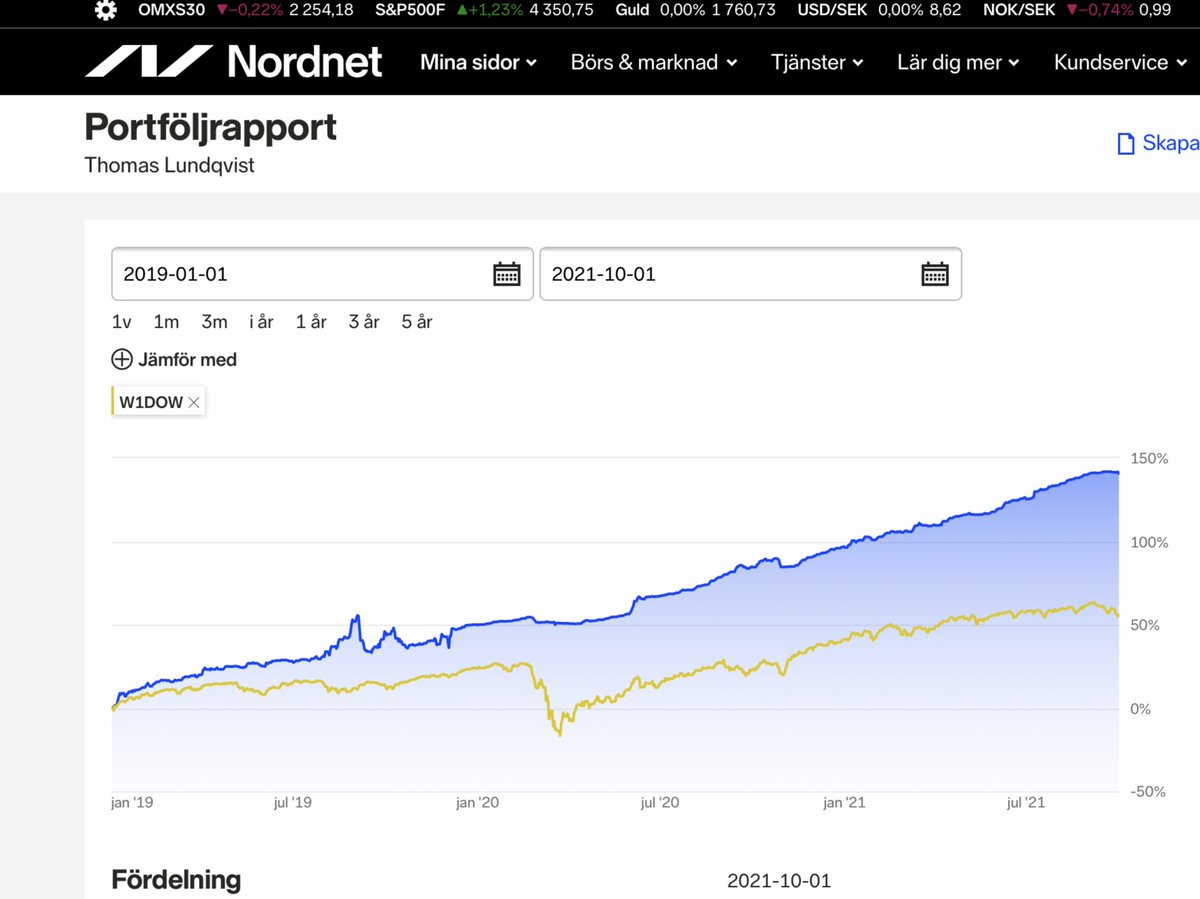Click the 150% axis label
Screen dimensions: 1200x899
click(1149, 458)
